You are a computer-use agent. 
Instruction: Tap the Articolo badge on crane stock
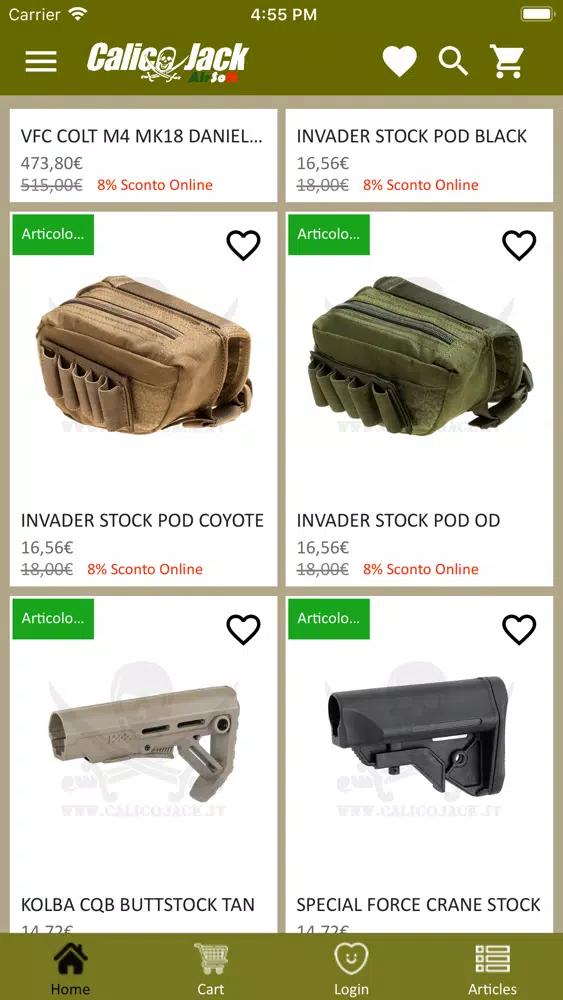pyautogui.click(x=328, y=619)
